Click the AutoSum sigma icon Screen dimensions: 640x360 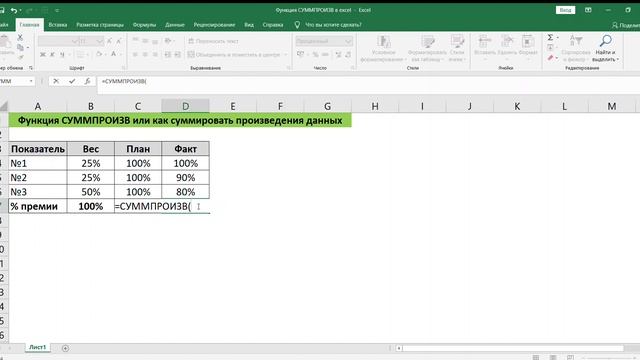point(550,38)
